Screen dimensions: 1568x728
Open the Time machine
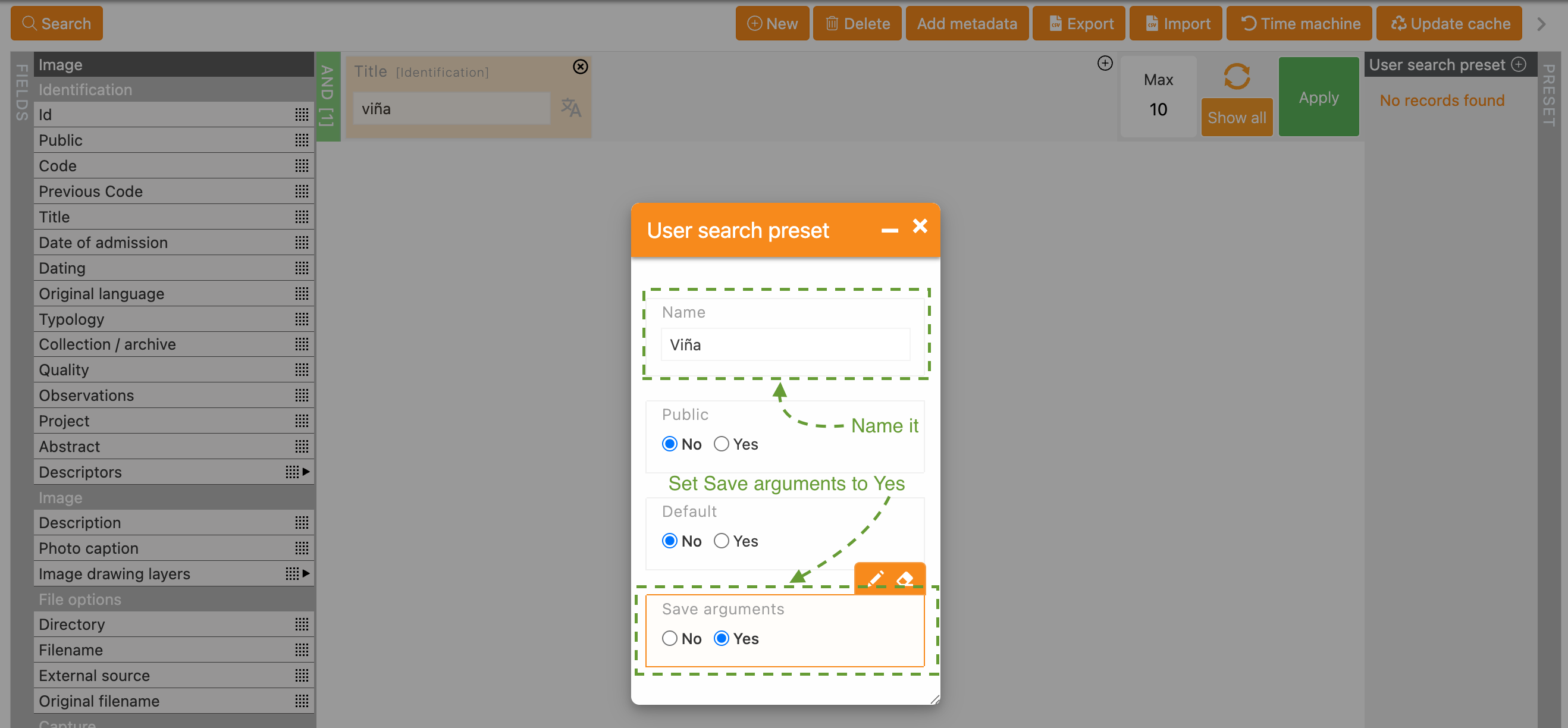[1299, 23]
